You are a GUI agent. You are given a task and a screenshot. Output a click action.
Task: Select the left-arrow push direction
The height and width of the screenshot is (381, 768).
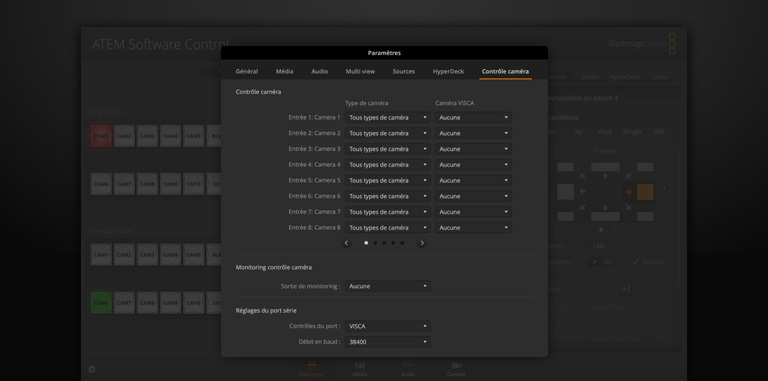(582, 192)
